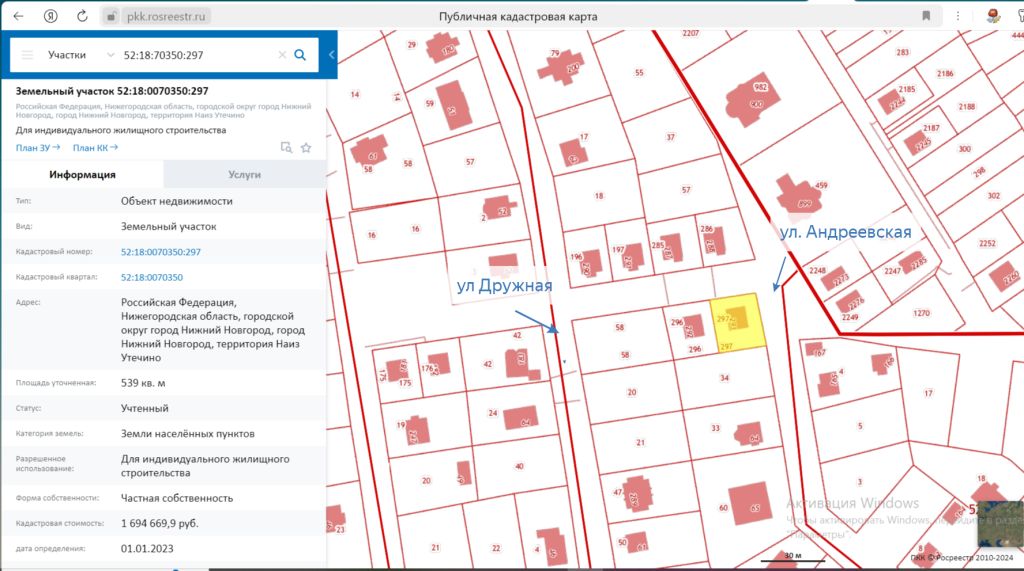This screenshot has height=571, width=1024.
Task: Click cadastral quarter link 52:18:0070350
Action: tap(152, 277)
